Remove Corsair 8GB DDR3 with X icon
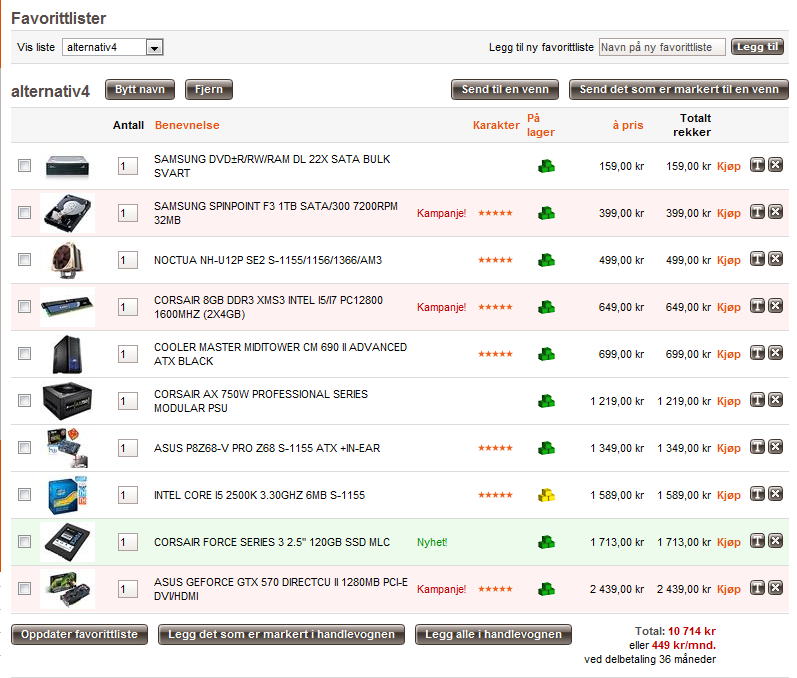Viewport: 797px width, 678px height. click(x=775, y=306)
